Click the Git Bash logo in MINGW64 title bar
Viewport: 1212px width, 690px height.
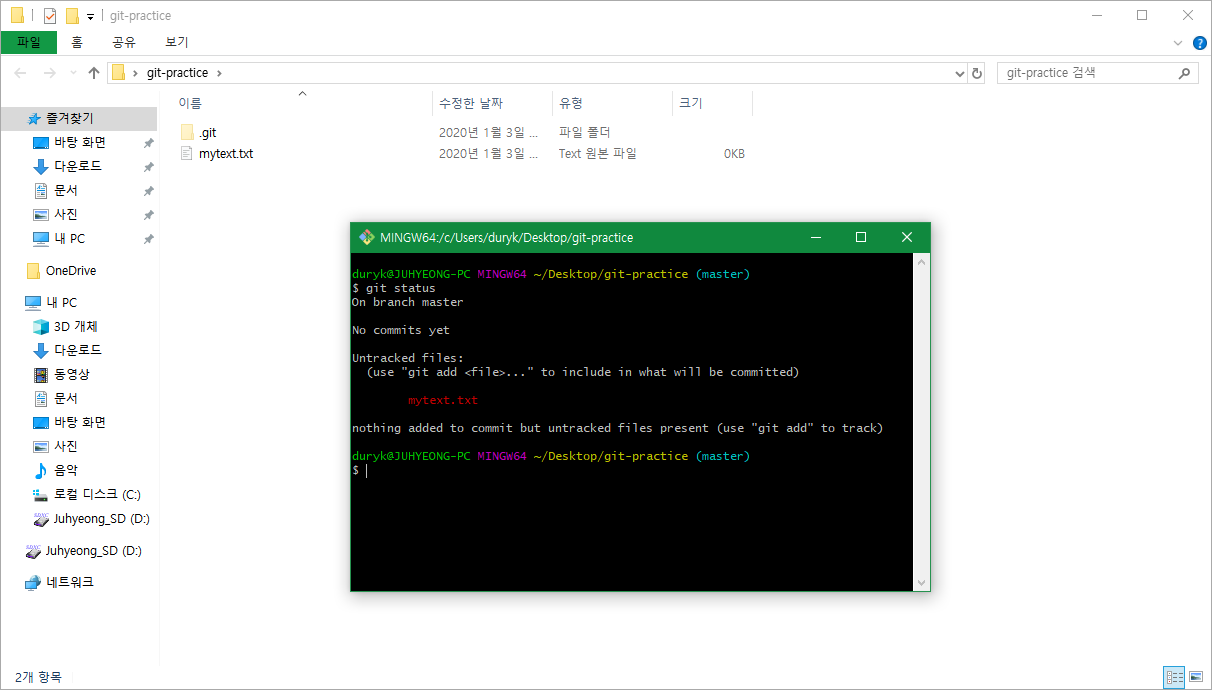(367, 237)
